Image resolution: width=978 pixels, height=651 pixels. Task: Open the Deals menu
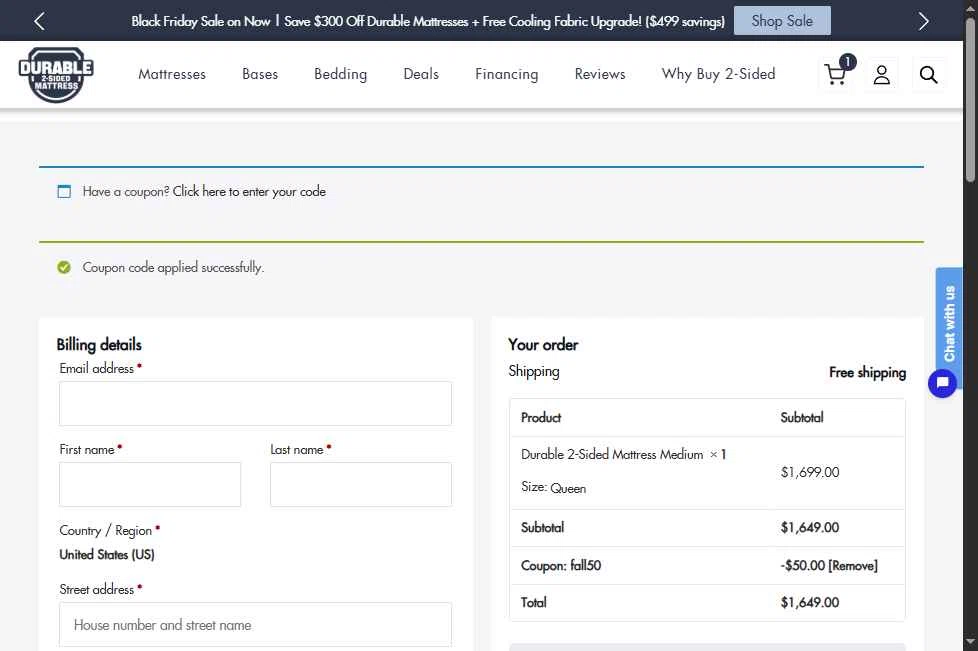pos(421,74)
